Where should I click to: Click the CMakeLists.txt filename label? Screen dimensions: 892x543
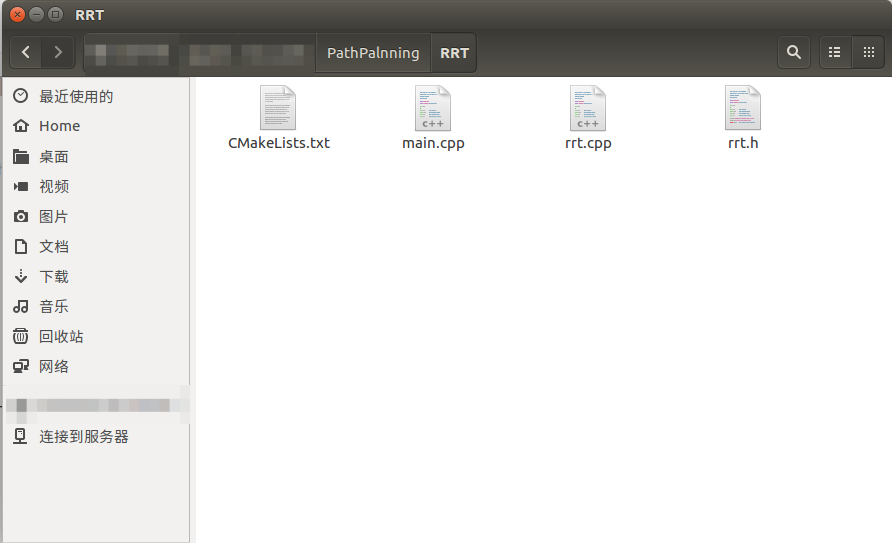pos(279,143)
